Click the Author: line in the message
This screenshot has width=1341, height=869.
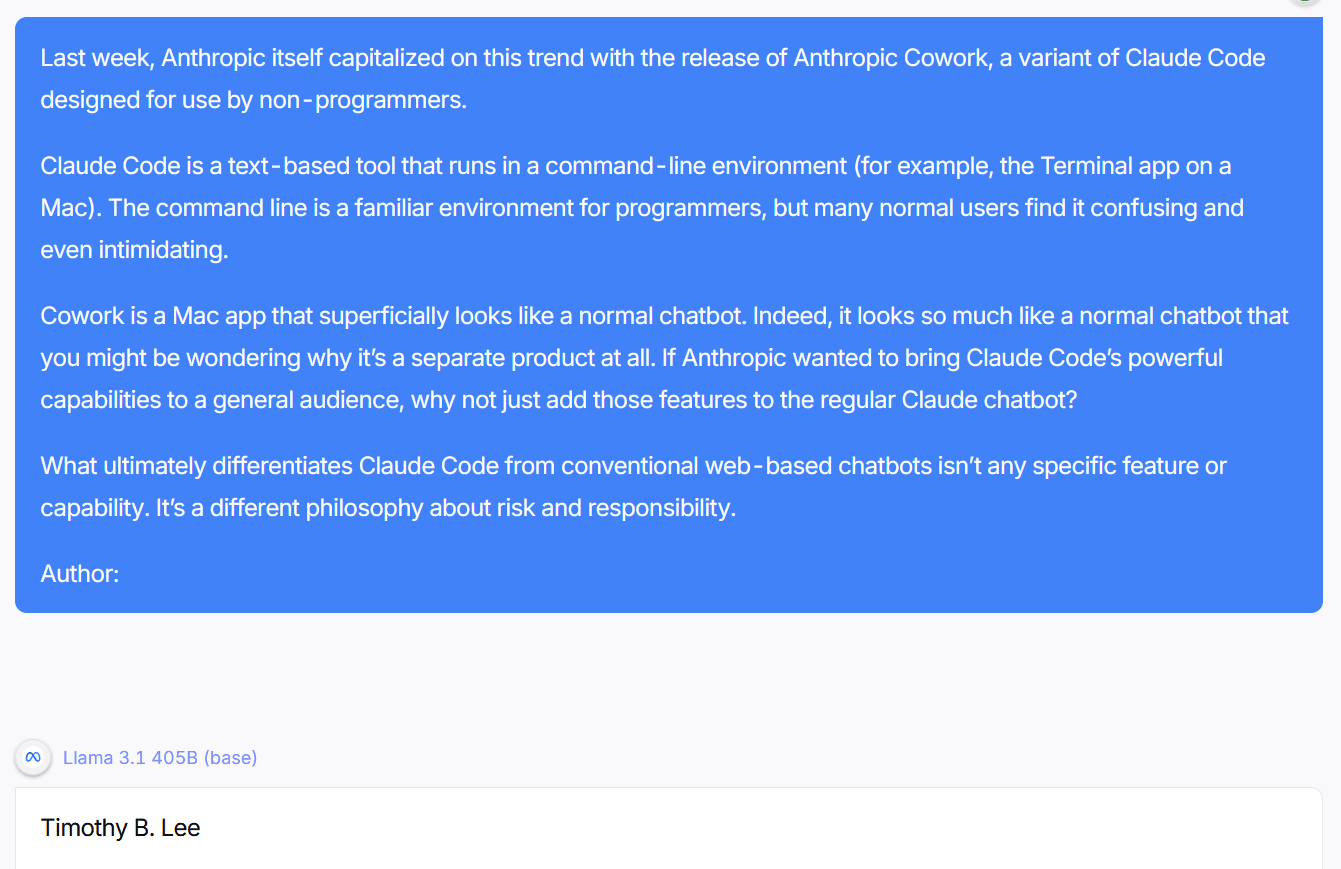79,573
